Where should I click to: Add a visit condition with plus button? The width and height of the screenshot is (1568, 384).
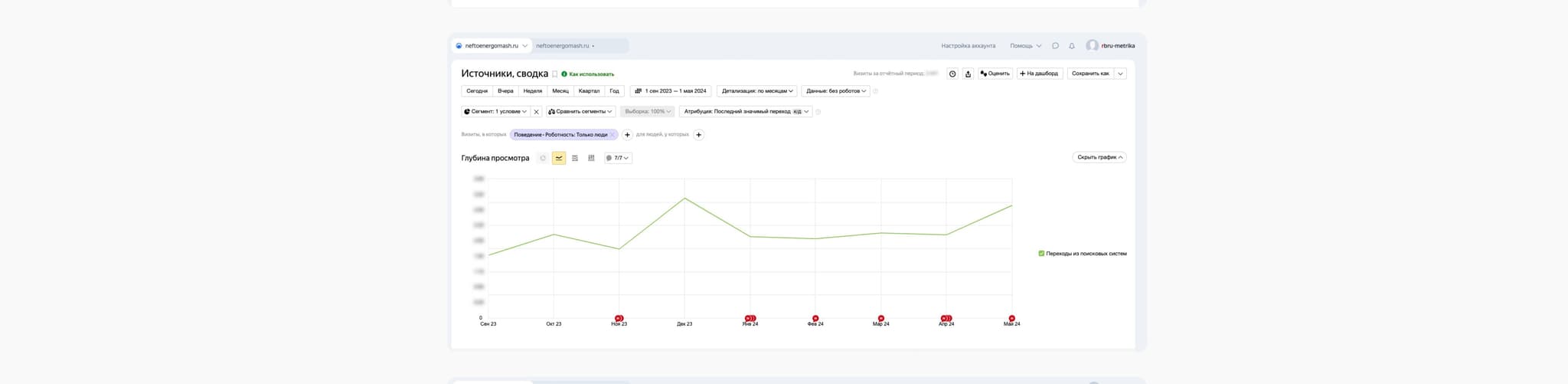(627, 135)
